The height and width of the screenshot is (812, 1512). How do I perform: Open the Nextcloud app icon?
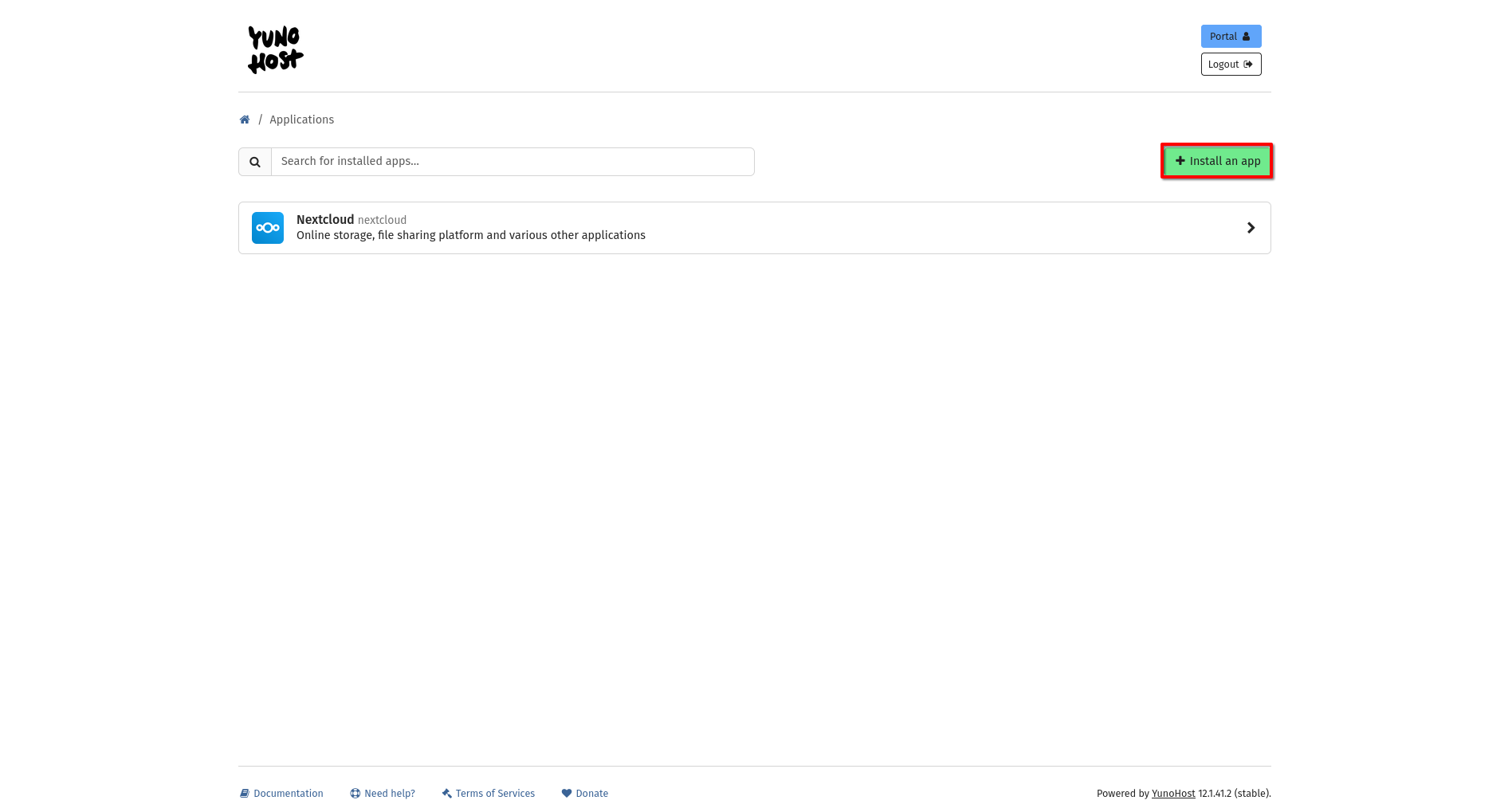tap(268, 228)
